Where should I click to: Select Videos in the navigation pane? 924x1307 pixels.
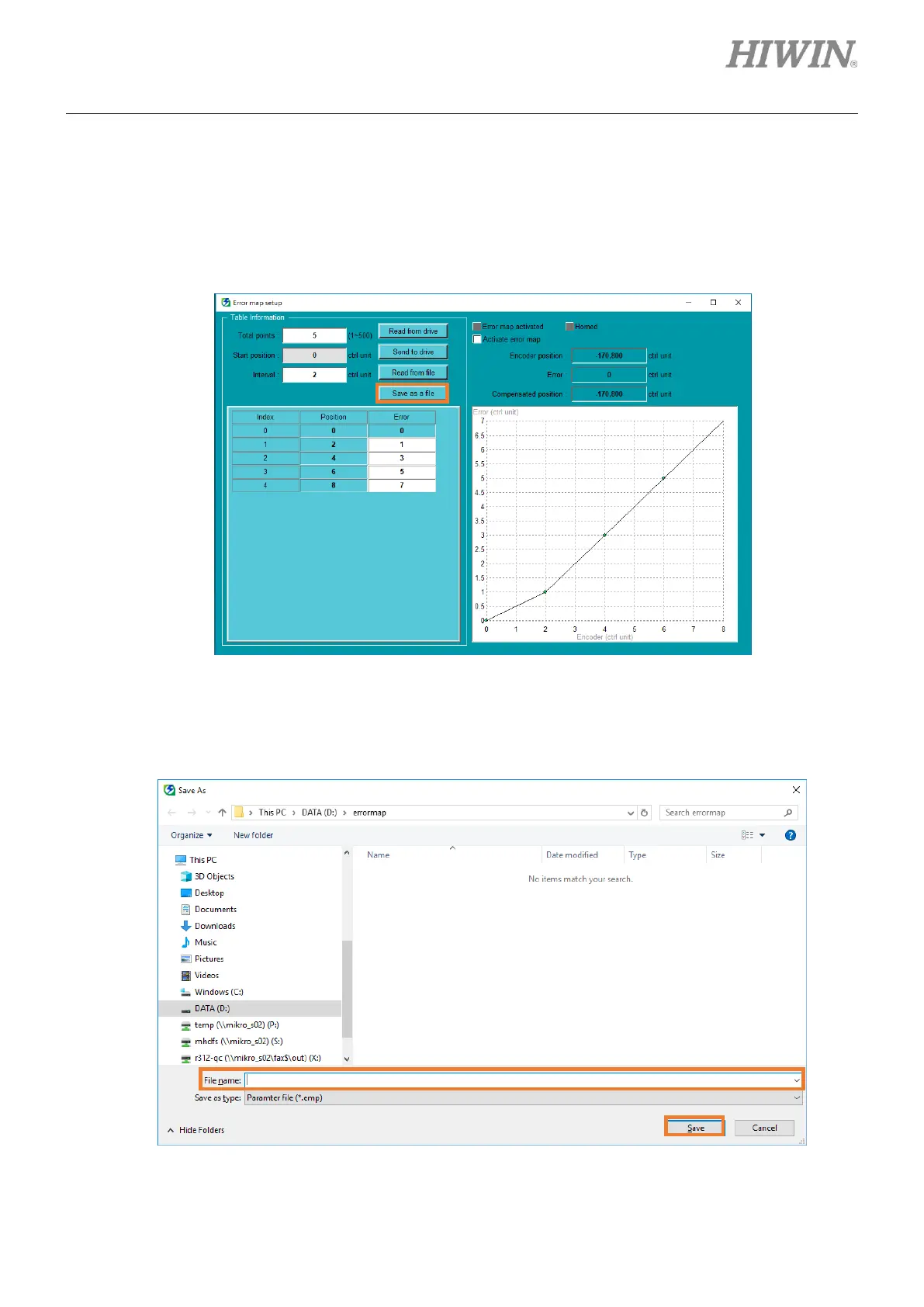[x=199, y=975]
